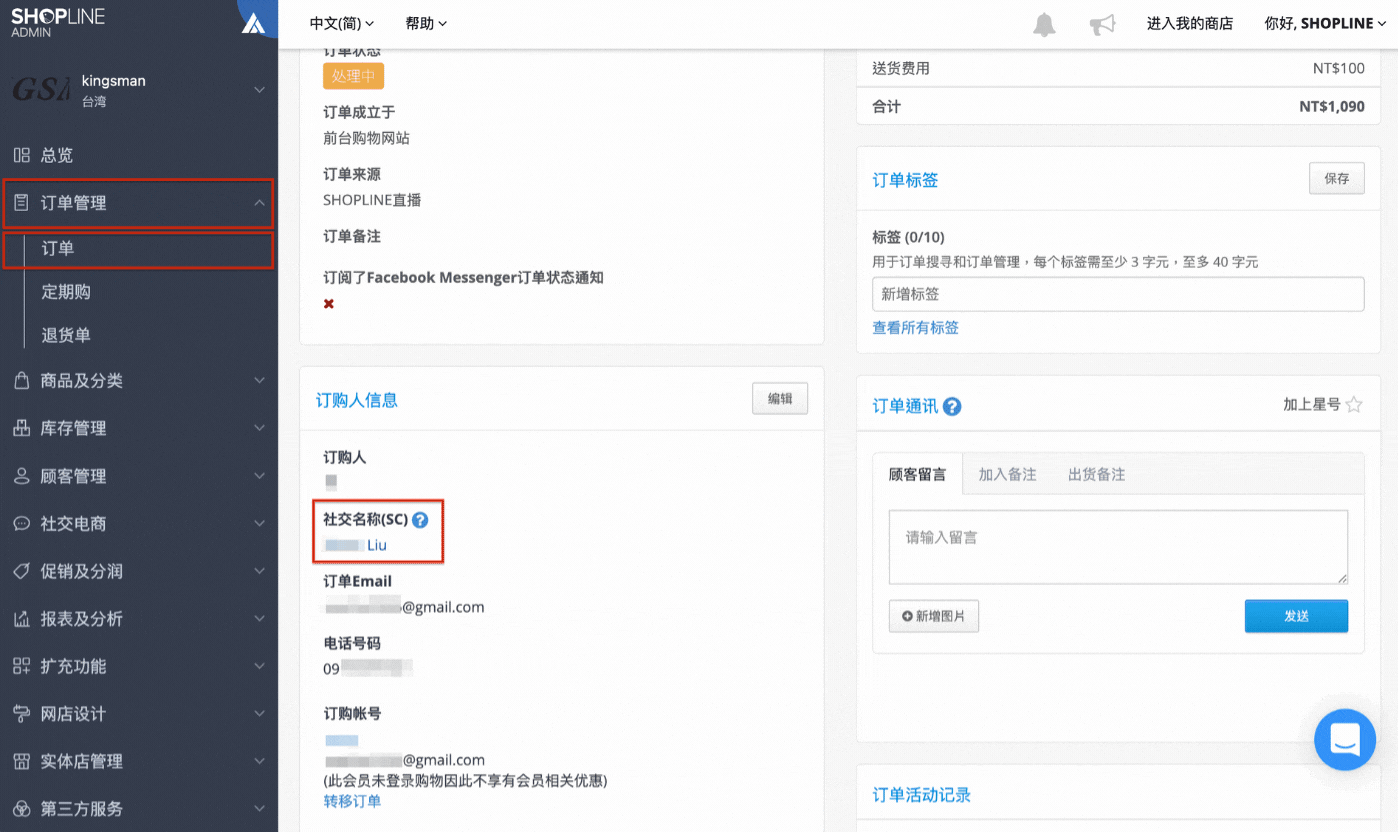Toggle the 加上星号 star
The width and height of the screenshot is (1398, 832).
pyautogui.click(x=1354, y=404)
